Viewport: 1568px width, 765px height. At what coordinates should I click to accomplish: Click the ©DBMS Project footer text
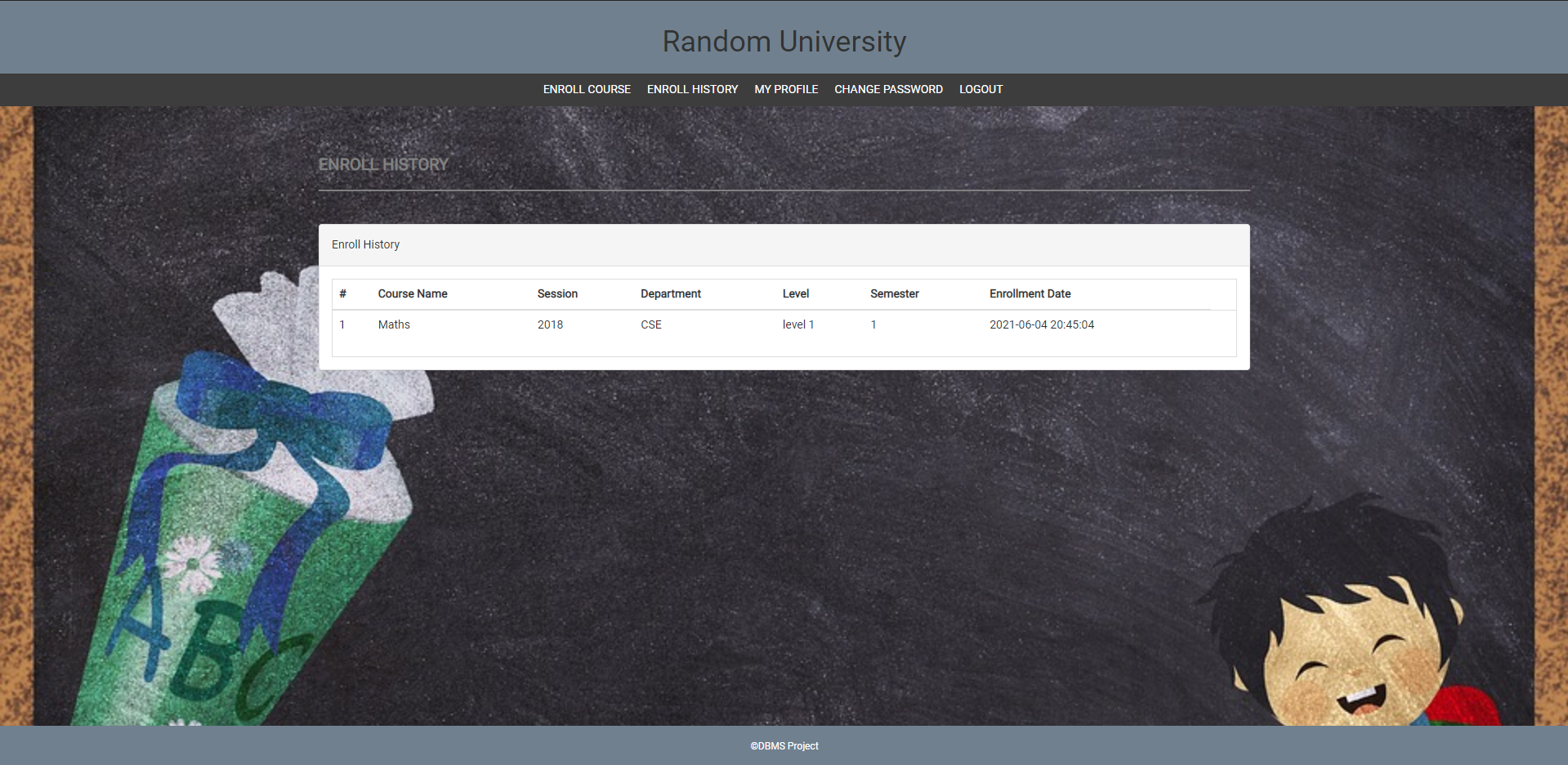(784, 745)
